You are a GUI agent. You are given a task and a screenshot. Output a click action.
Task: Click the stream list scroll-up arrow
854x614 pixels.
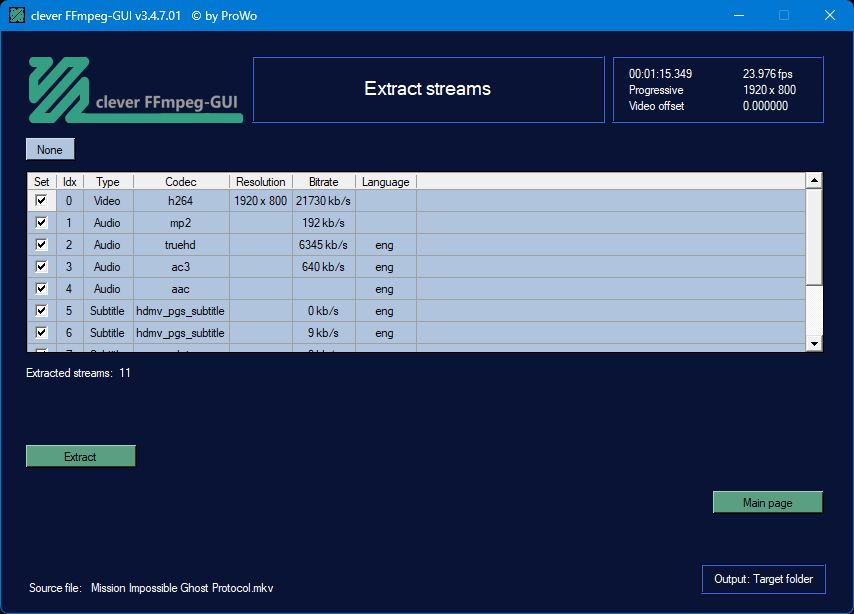pyautogui.click(x=814, y=180)
